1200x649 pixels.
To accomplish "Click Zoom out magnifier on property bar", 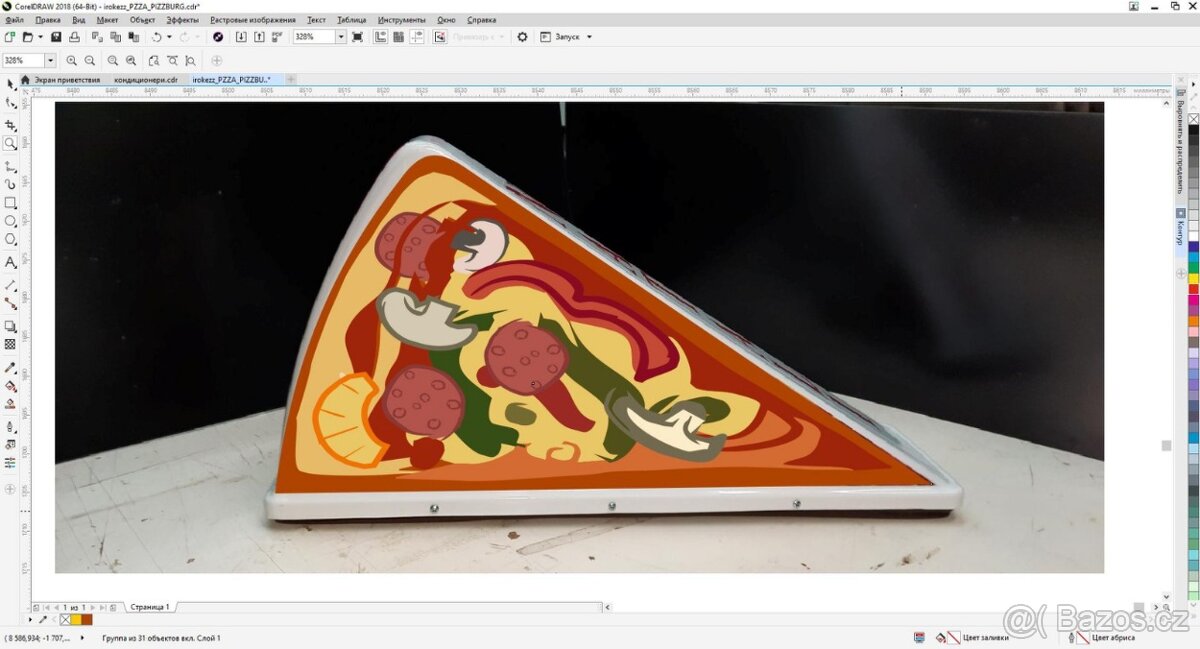I will coord(90,61).
